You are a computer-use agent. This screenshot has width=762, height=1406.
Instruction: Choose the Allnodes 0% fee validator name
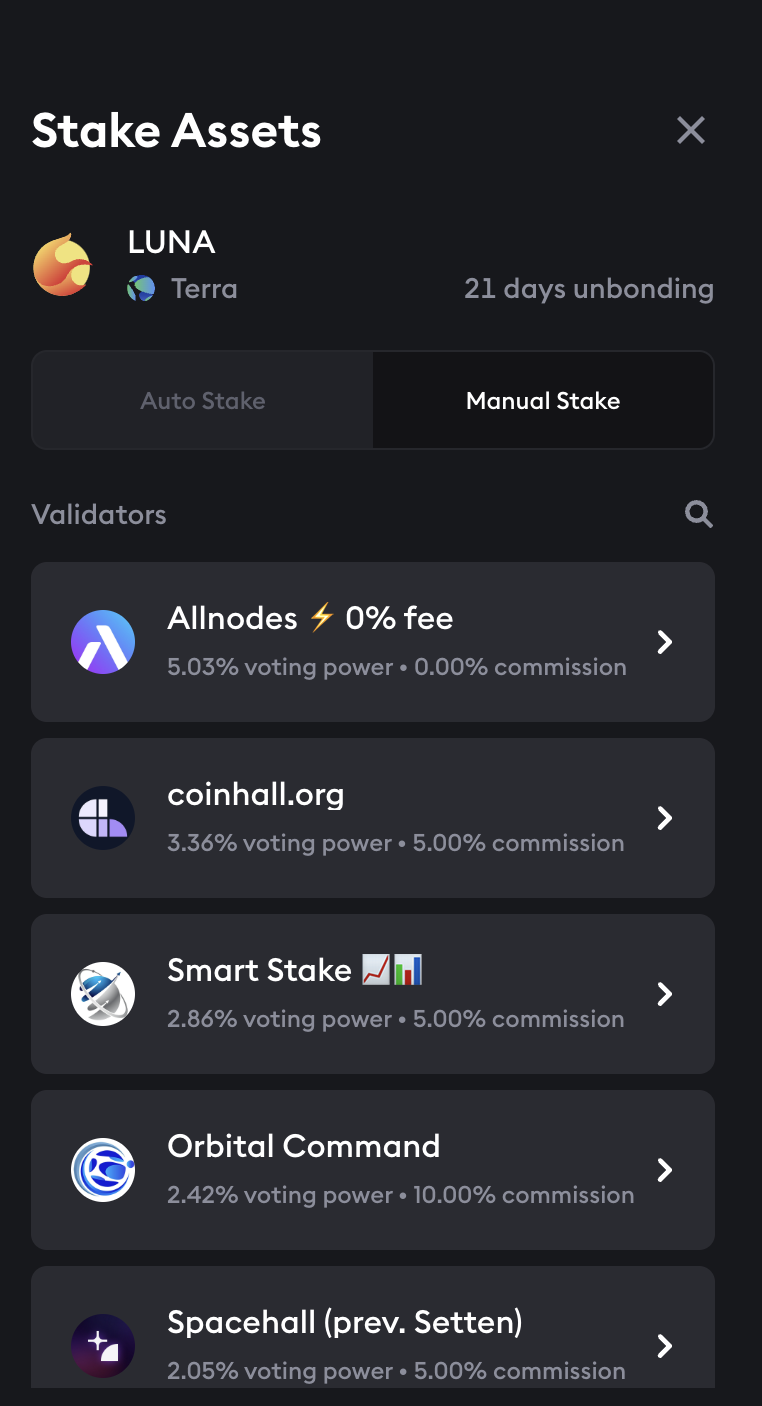[x=310, y=619]
